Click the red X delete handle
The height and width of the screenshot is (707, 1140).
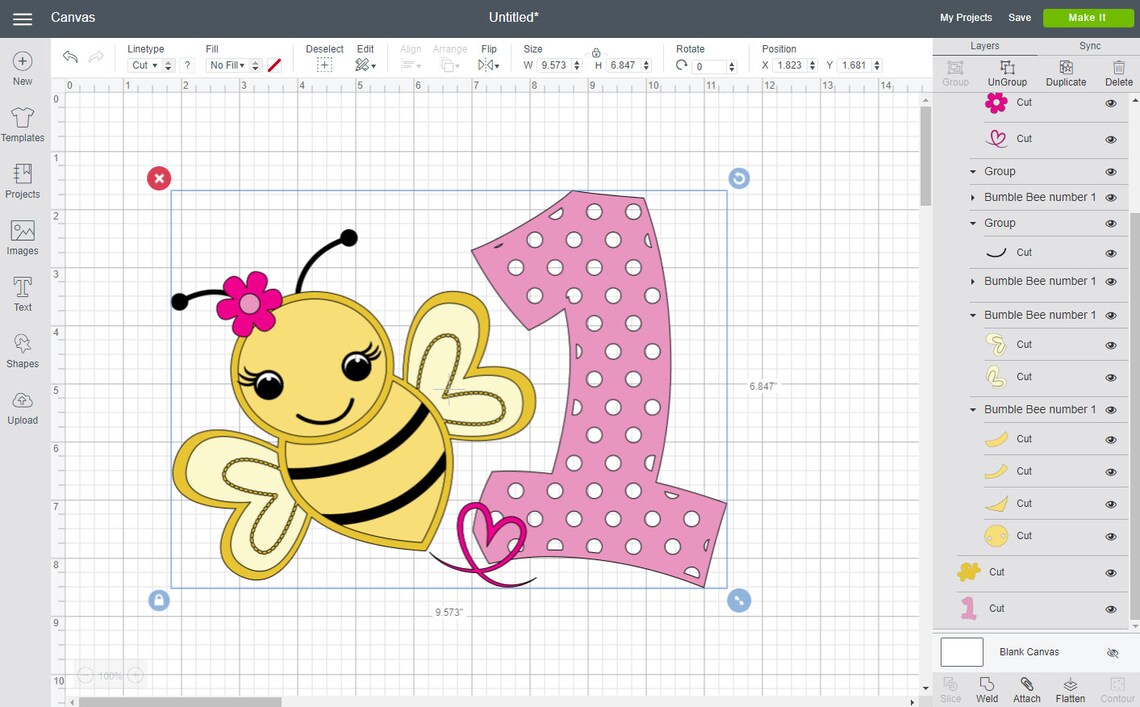(159, 178)
